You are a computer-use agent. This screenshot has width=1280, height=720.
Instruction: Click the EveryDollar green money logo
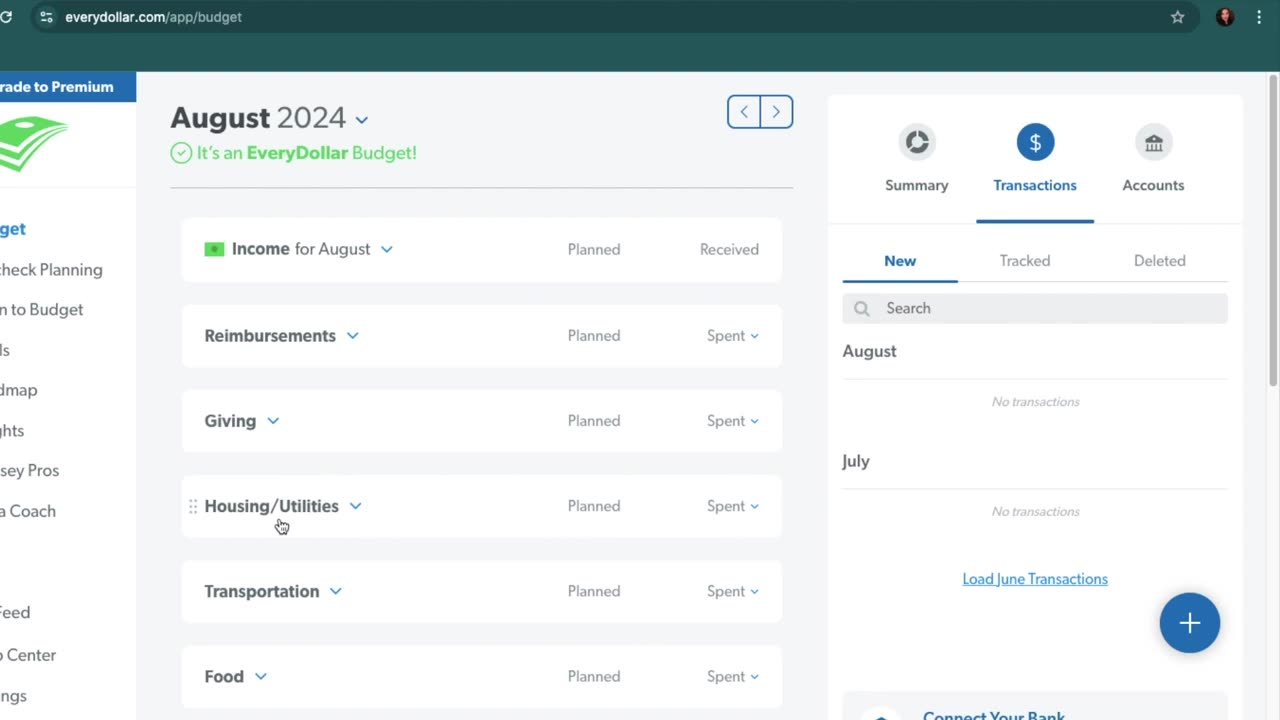pos(32,142)
